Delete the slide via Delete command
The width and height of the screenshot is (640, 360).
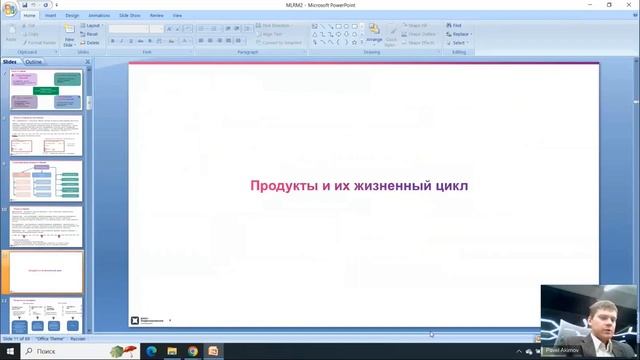(x=90, y=43)
